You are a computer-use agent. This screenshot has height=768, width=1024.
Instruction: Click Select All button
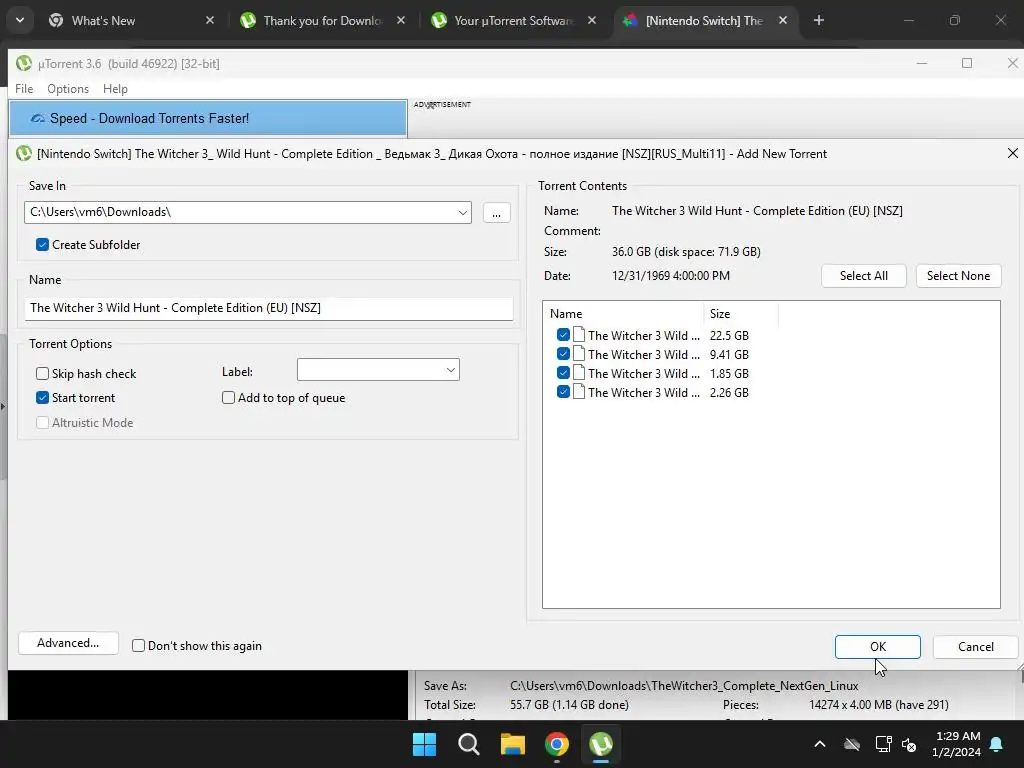point(863,276)
